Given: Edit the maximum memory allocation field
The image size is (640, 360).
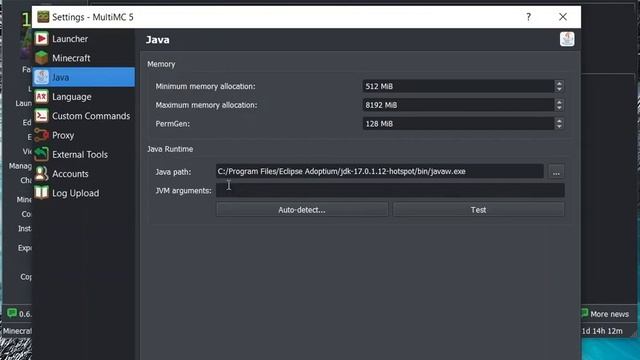Looking at the screenshot, I should (x=458, y=105).
